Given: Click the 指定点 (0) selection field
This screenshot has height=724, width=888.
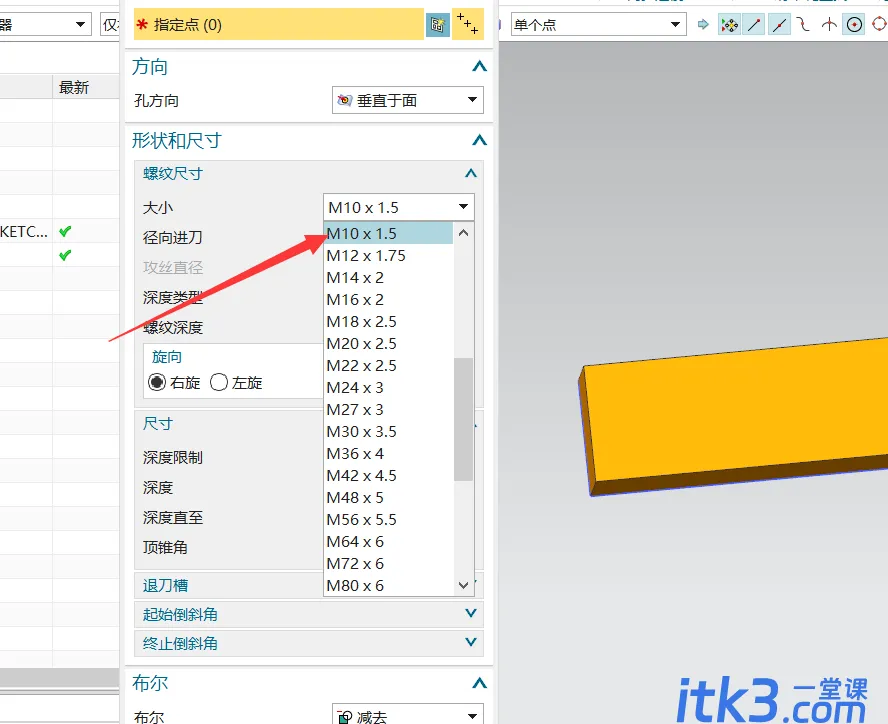Looking at the screenshot, I should click(279, 24).
